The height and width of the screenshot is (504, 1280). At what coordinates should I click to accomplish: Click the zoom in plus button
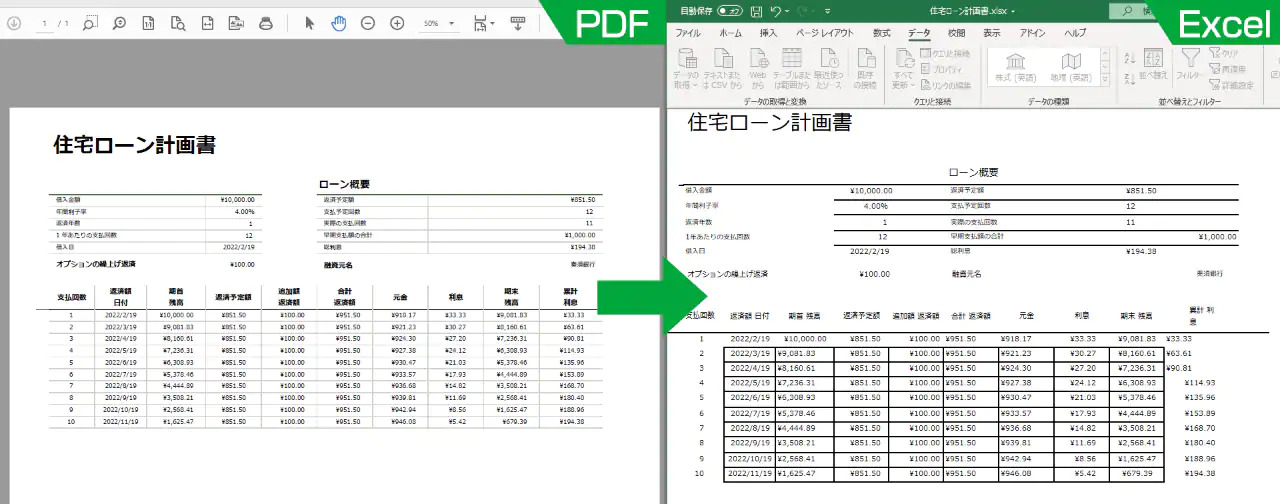click(x=397, y=23)
